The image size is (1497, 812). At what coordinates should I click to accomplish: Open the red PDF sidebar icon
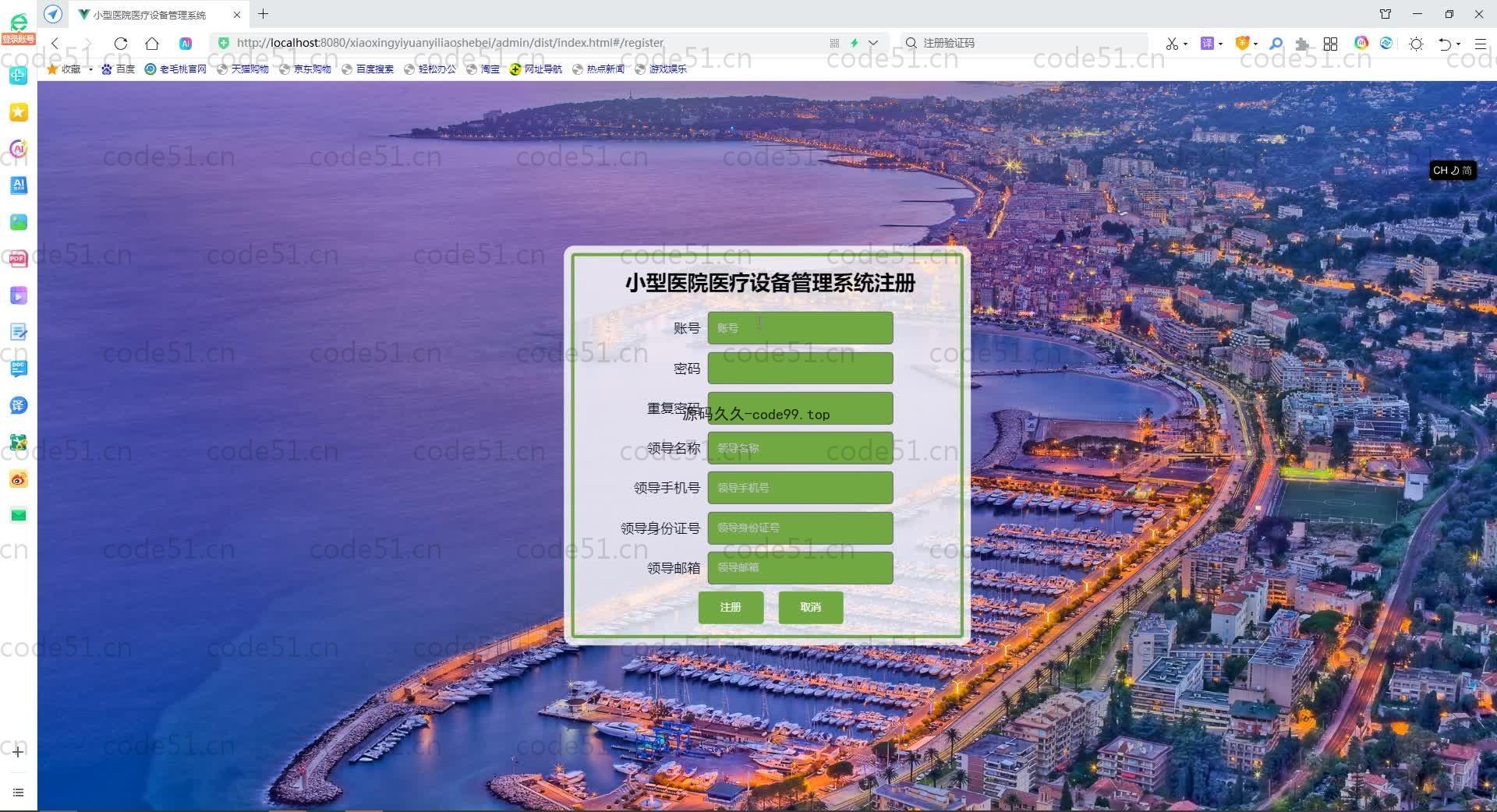(19, 259)
